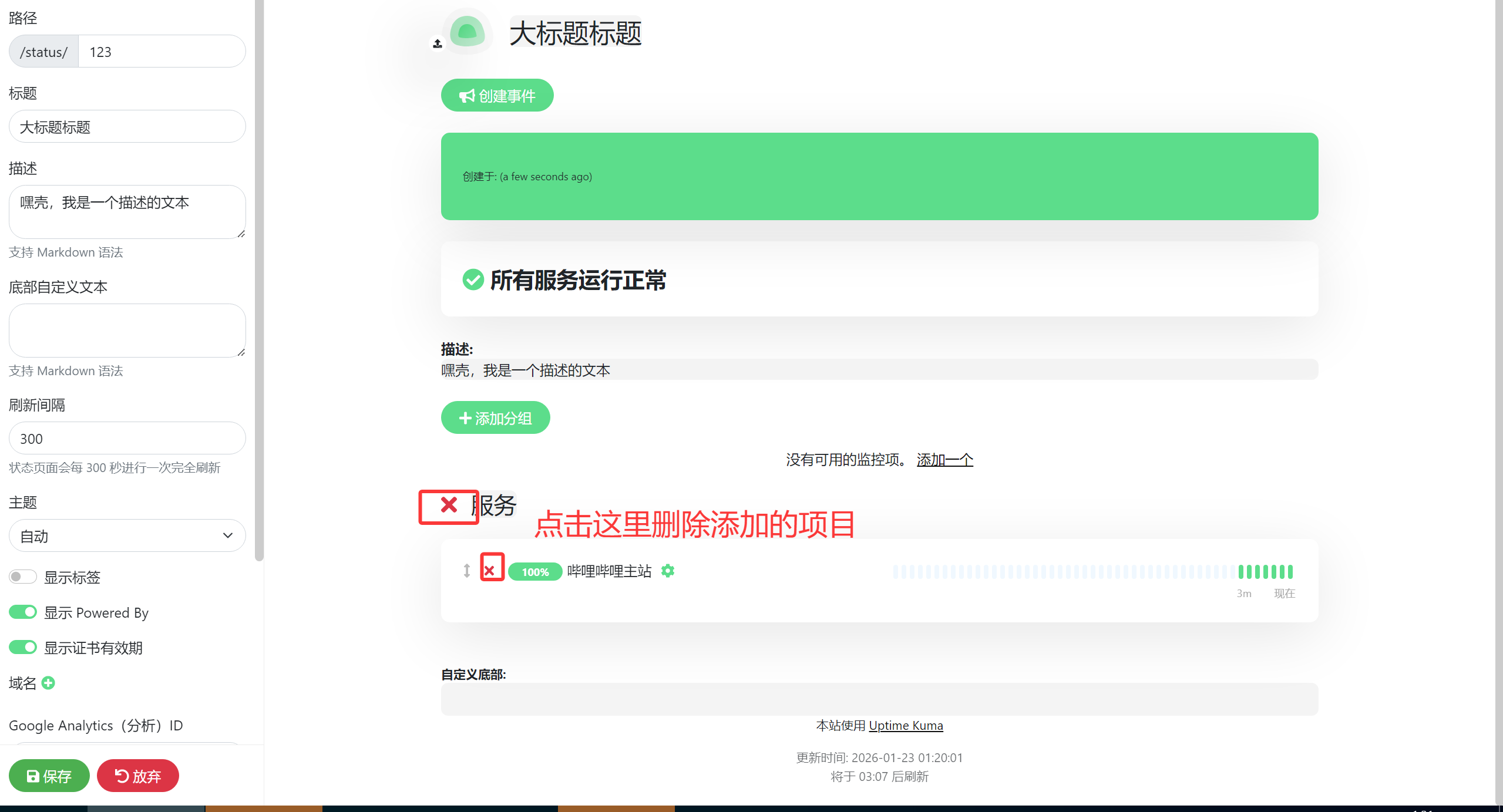Screen dimensions: 1503x812
Task: Click the 哔哩哔哩主站 monitor name
Action: [x=609, y=571]
